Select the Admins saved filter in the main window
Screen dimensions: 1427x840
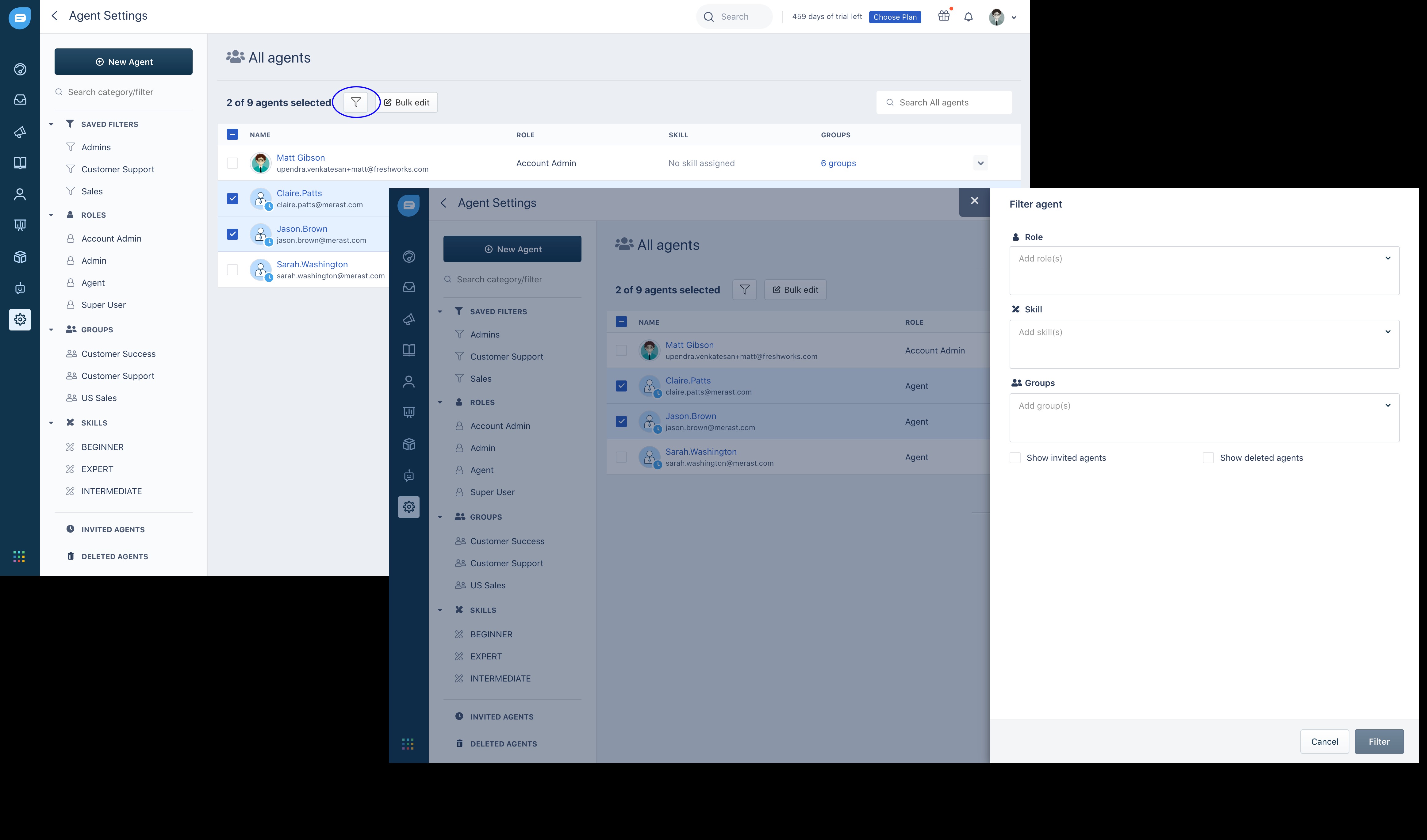tap(96, 147)
